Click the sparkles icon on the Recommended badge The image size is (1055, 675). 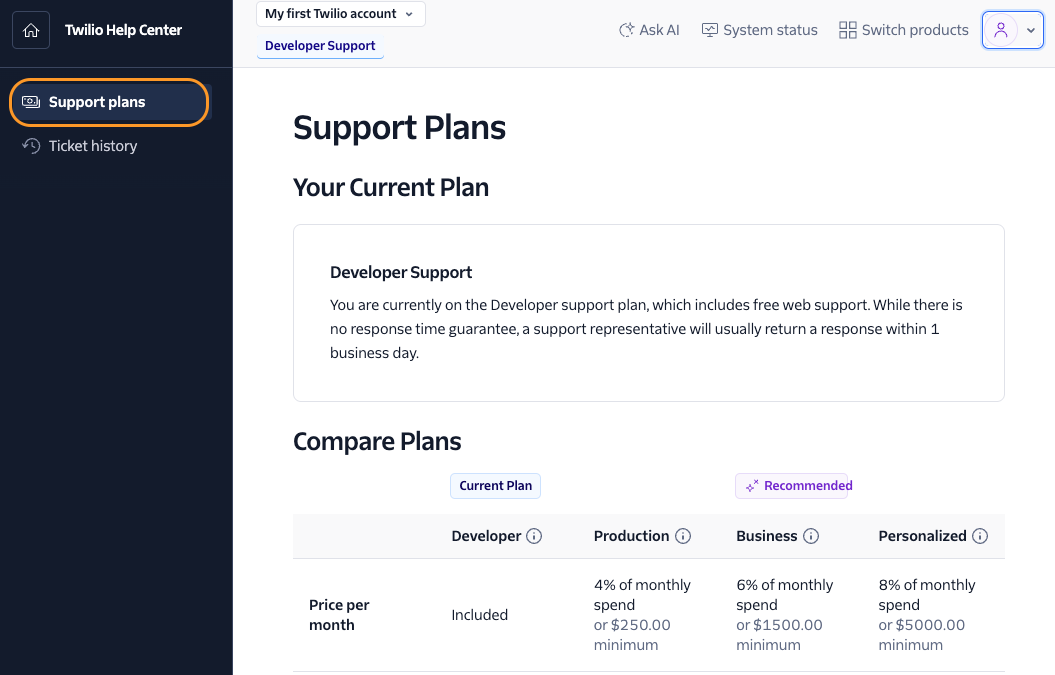pos(751,485)
